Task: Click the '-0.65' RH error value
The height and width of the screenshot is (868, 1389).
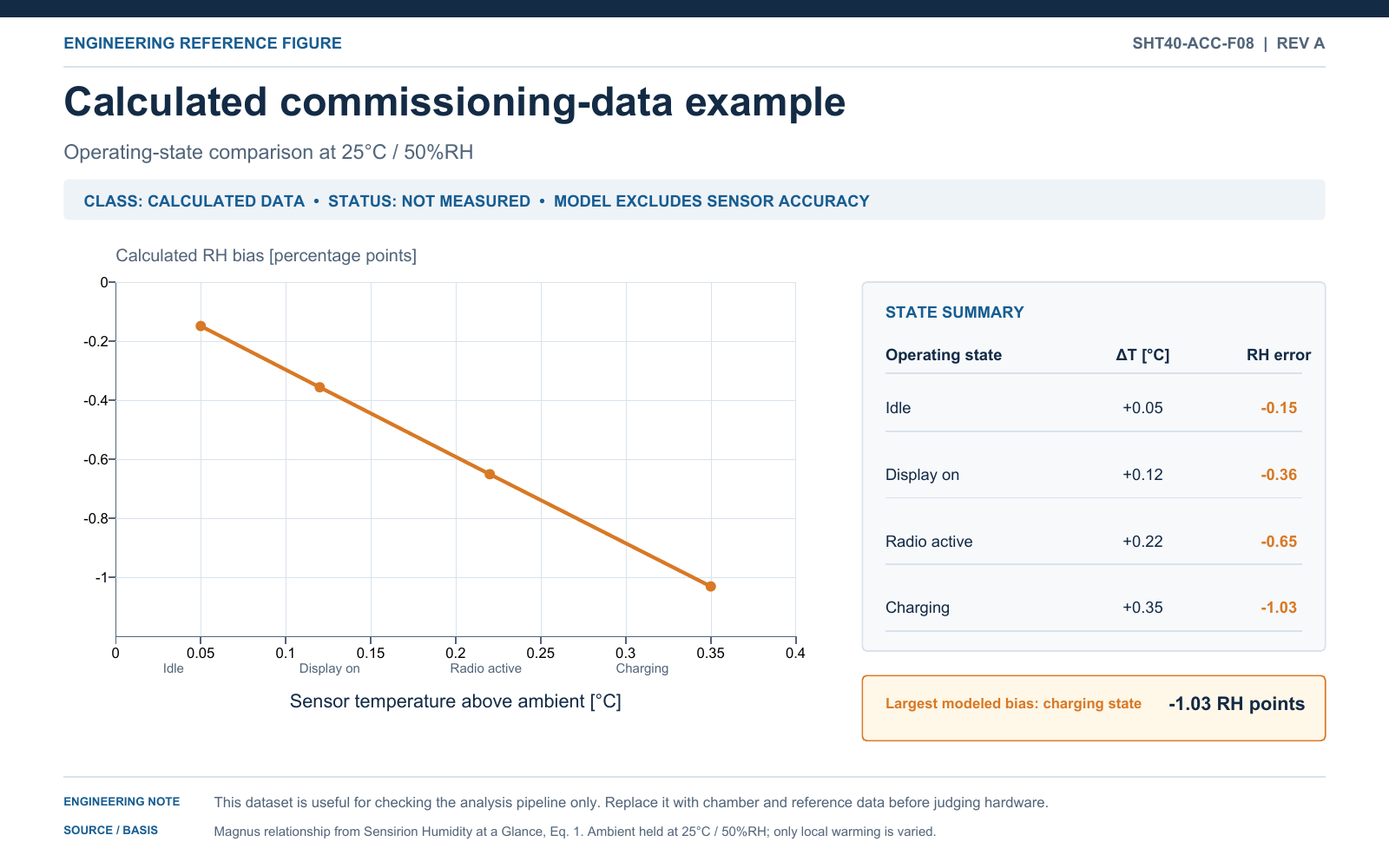Action: pyautogui.click(x=1279, y=542)
